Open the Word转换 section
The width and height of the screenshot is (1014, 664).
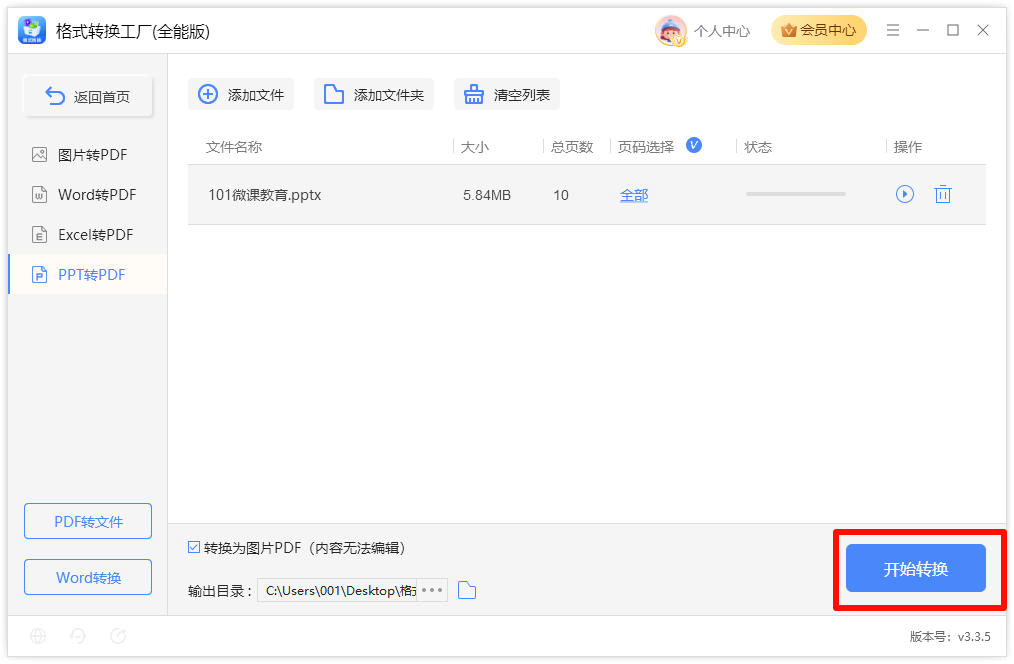(x=88, y=577)
